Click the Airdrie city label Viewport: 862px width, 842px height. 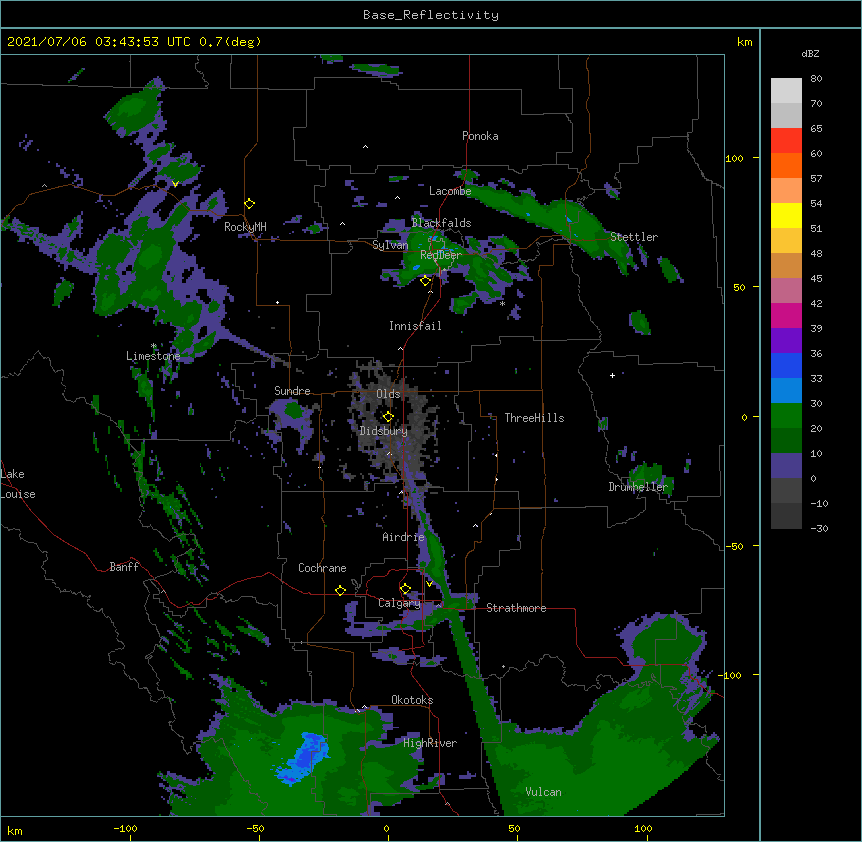pos(404,537)
